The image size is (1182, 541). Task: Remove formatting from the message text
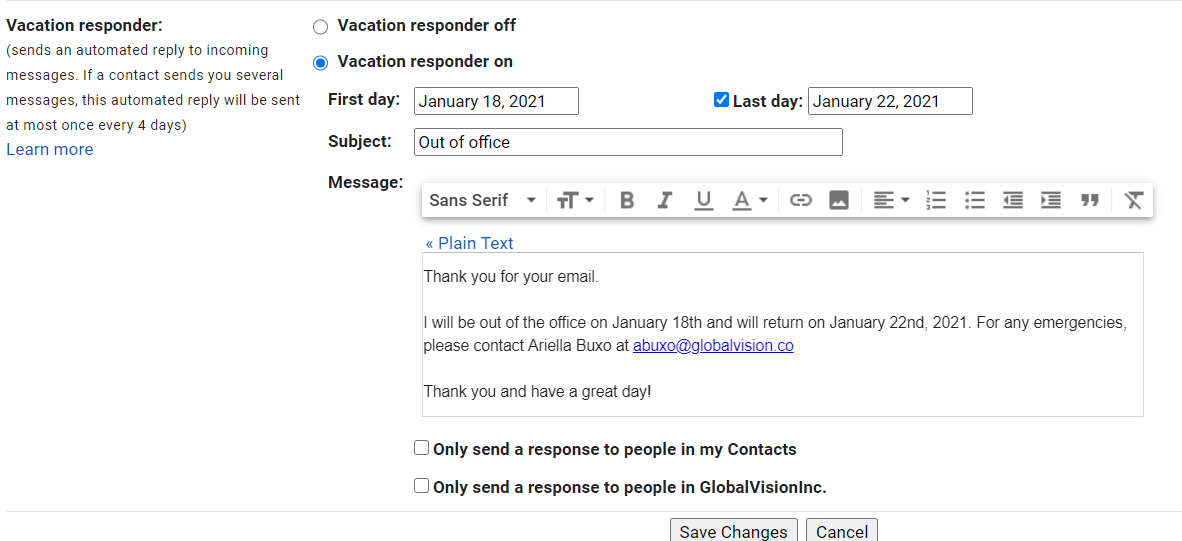click(1133, 200)
